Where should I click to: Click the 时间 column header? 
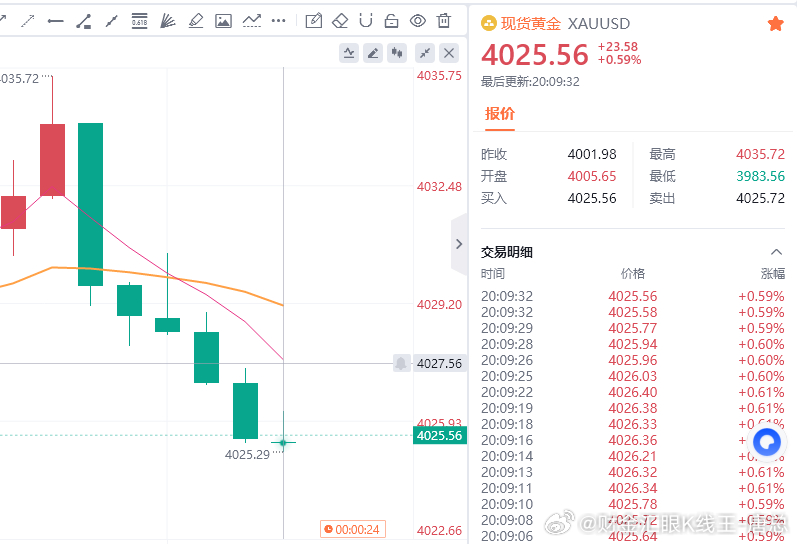pyautogui.click(x=493, y=274)
